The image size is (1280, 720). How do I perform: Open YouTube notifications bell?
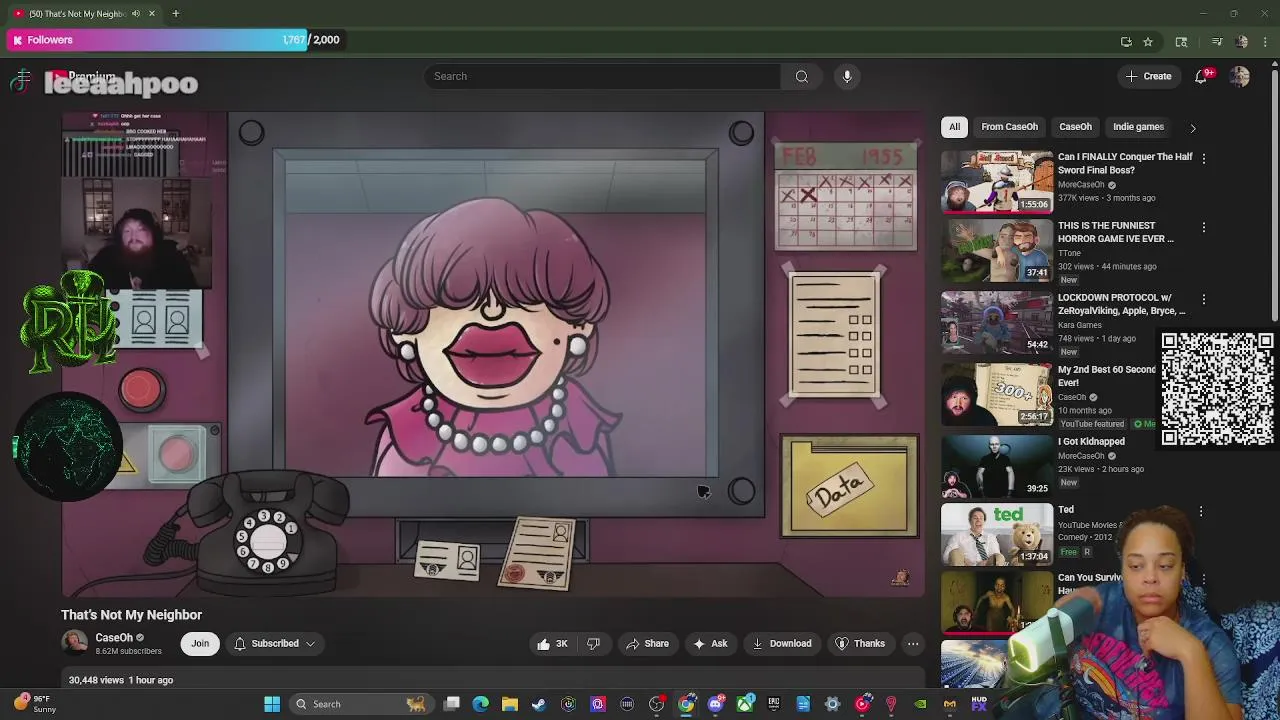[x=1201, y=76]
